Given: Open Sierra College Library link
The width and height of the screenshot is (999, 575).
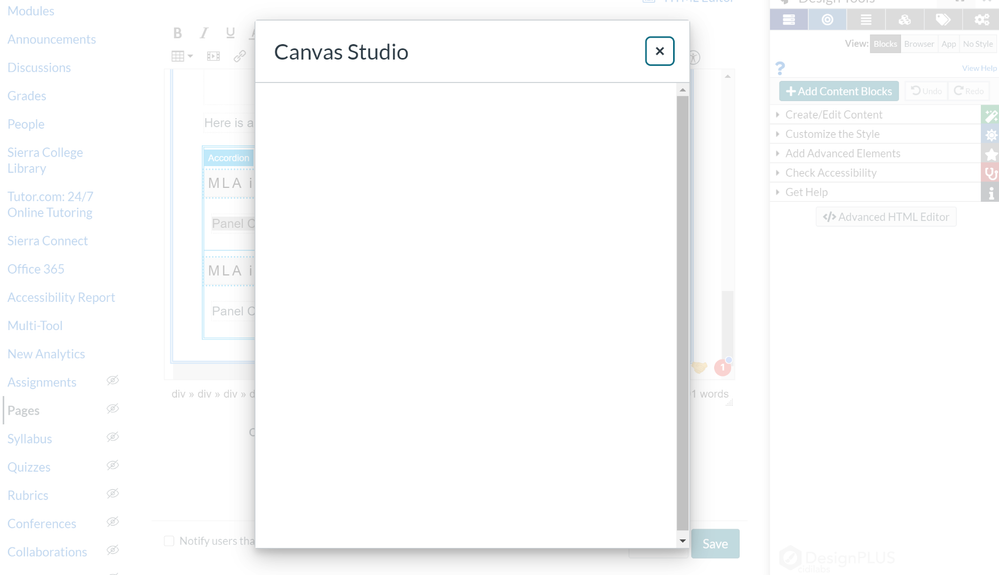Looking at the screenshot, I should tap(45, 160).
